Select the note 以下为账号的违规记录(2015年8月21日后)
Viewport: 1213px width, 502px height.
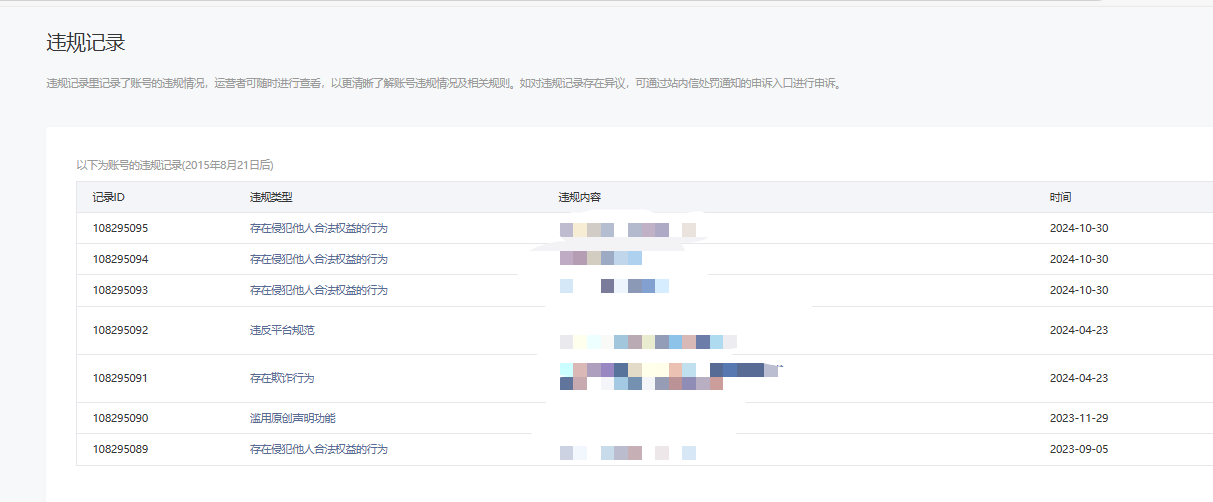point(175,164)
